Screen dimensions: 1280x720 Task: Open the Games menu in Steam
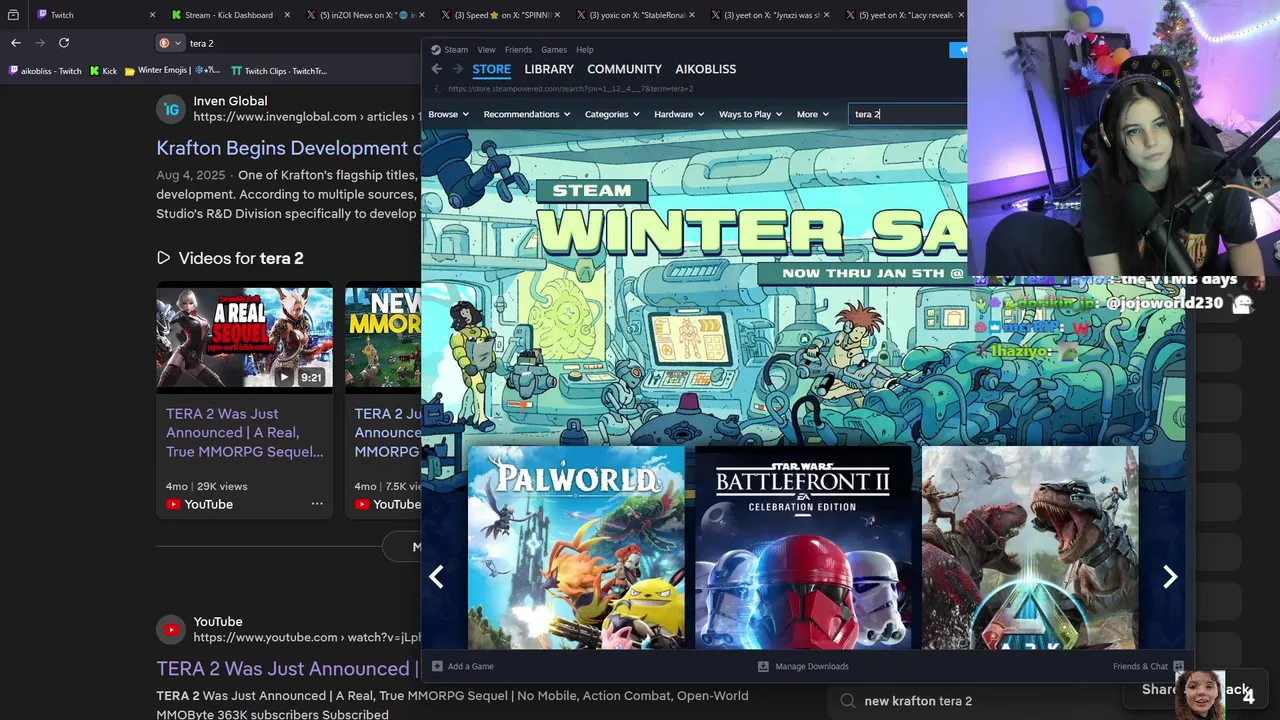point(553,49)
